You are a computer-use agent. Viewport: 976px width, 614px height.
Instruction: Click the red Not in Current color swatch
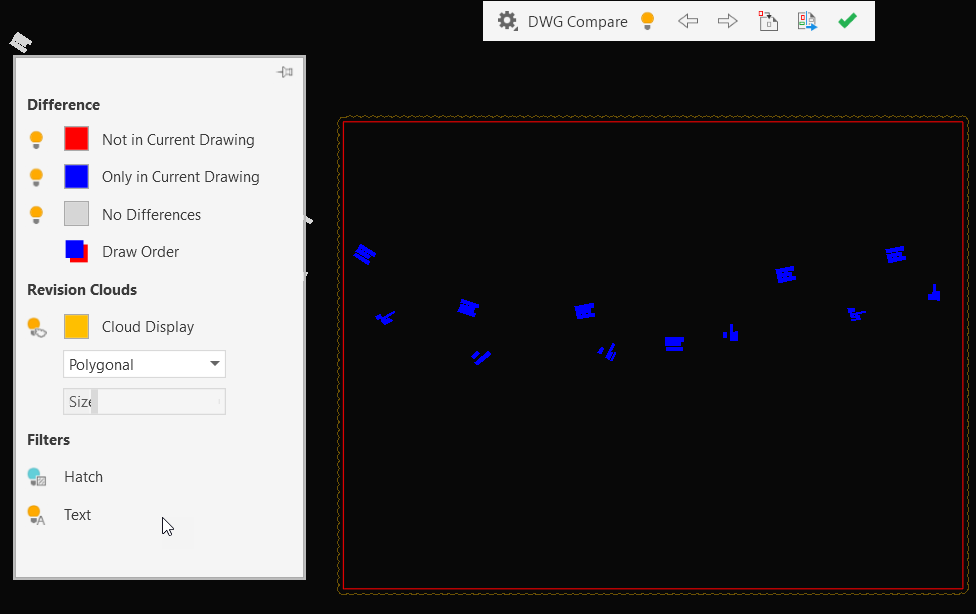click(x=77, y=139)
